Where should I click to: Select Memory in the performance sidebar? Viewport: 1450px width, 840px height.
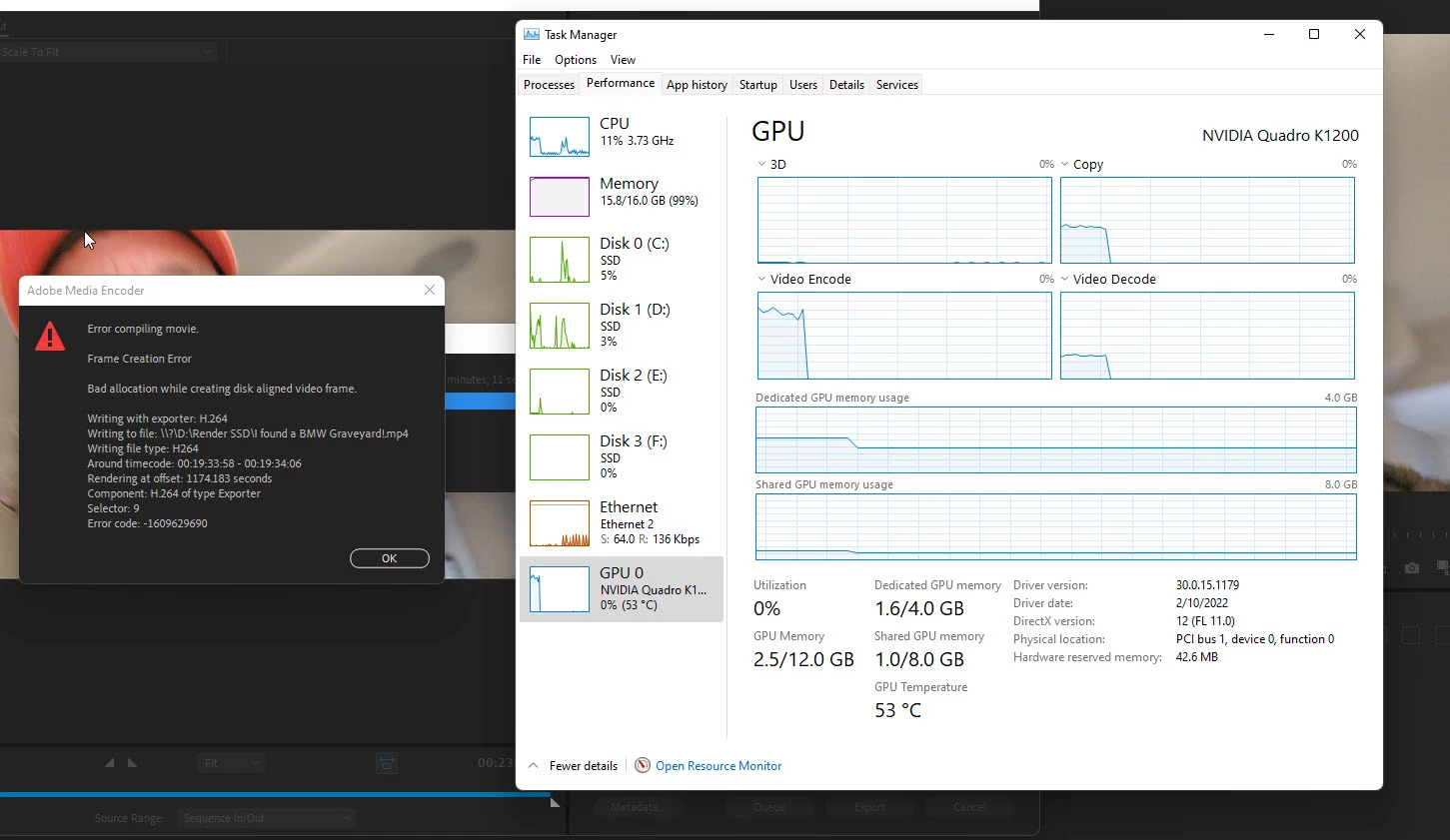point(621,197)
